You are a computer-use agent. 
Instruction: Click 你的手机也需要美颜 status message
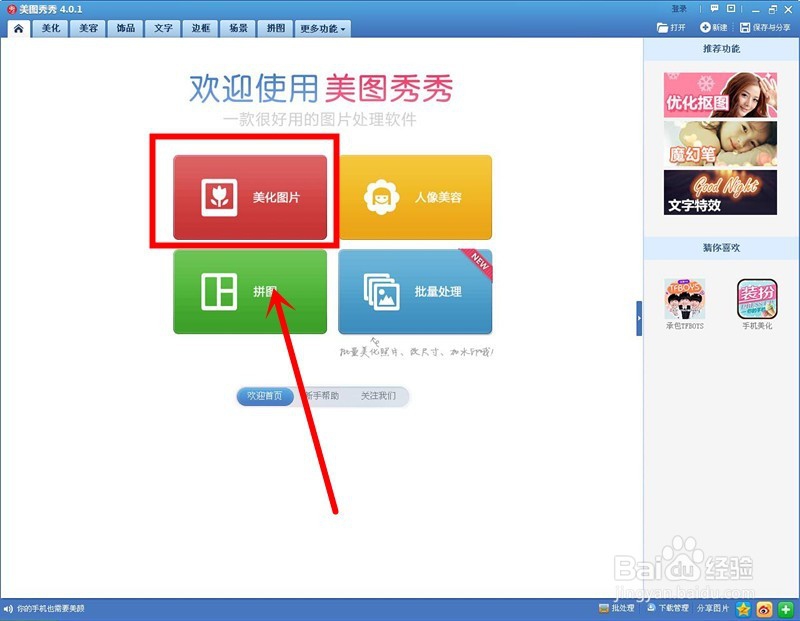point(51,609)
